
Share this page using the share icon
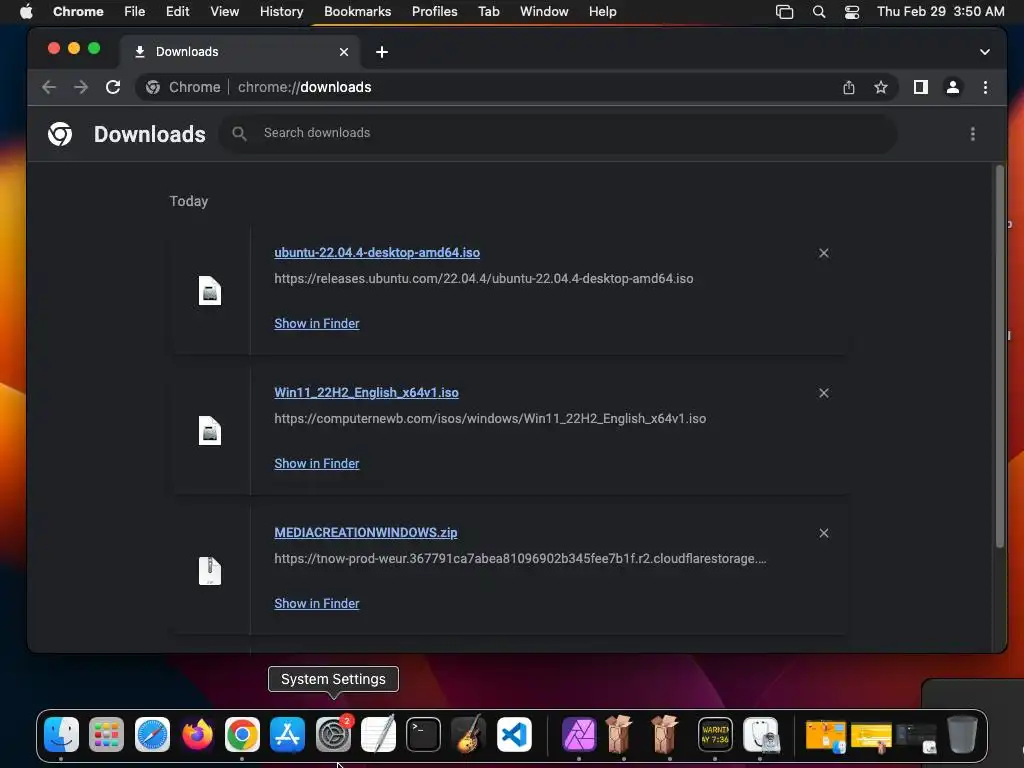pos(848,87)
